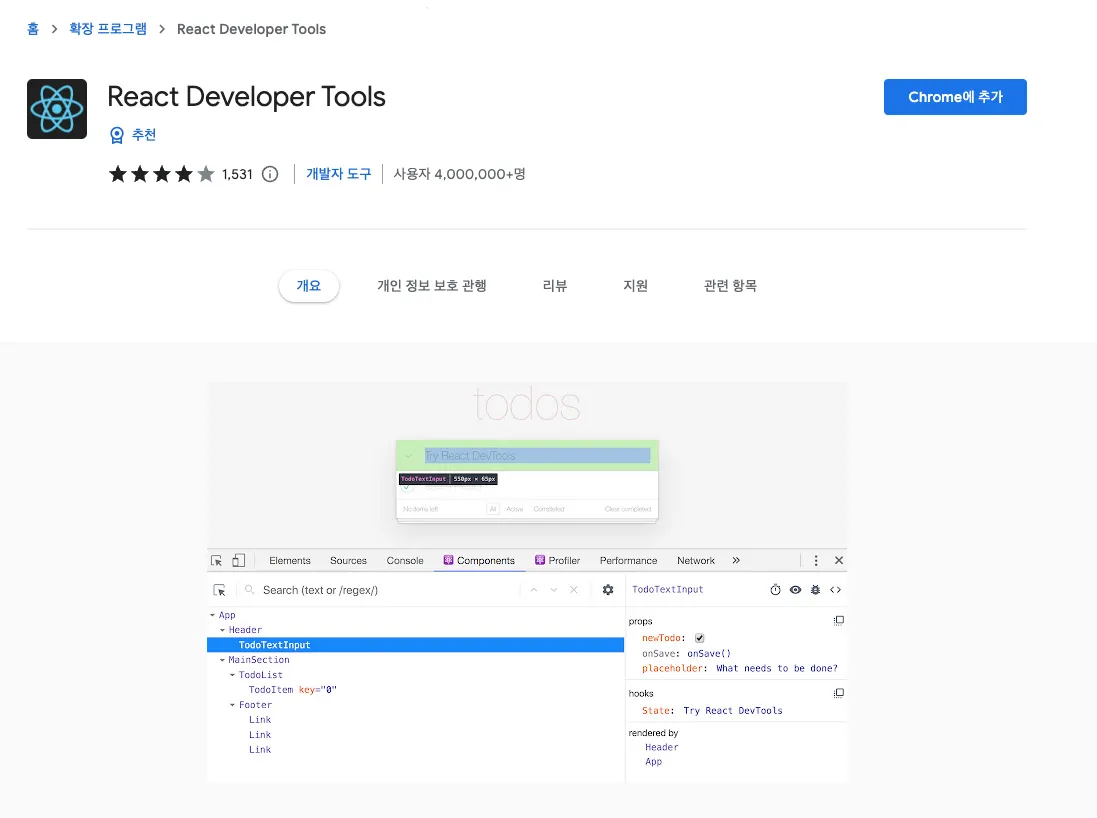Collapse the MainSection tree node arrow

[222, 660]
